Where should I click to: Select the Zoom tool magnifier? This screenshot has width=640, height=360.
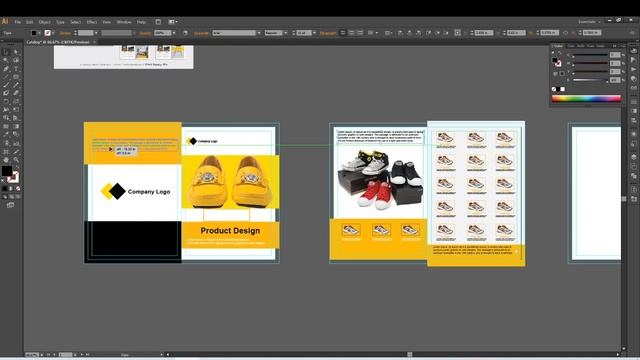pos(16,160)
